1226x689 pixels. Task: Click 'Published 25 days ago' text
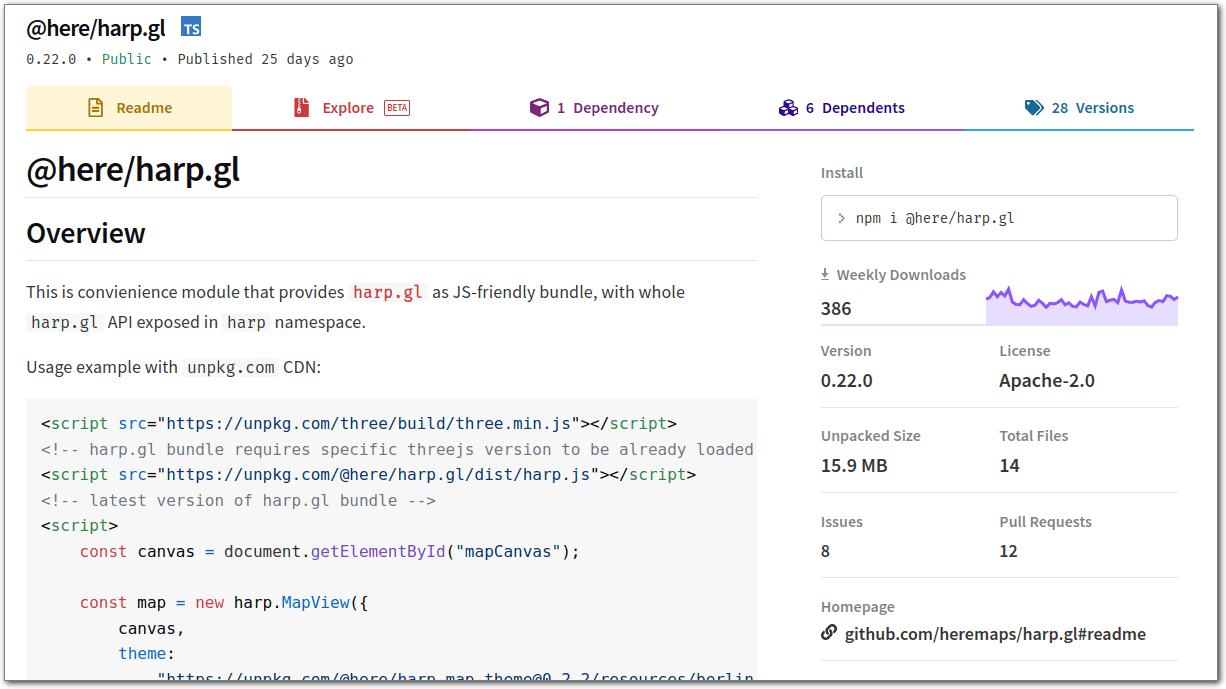(265, 59)
